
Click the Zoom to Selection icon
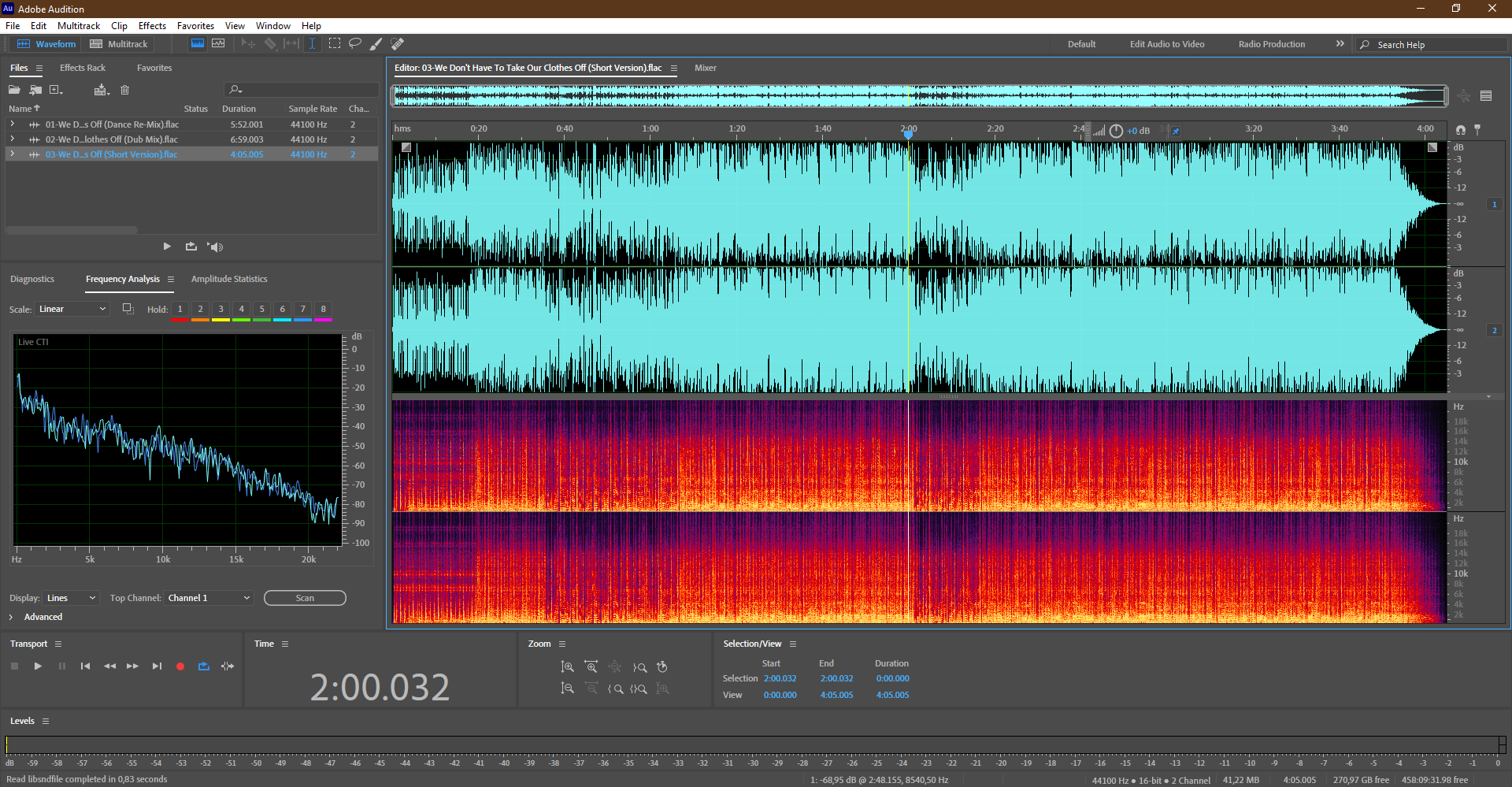[639, 689]
